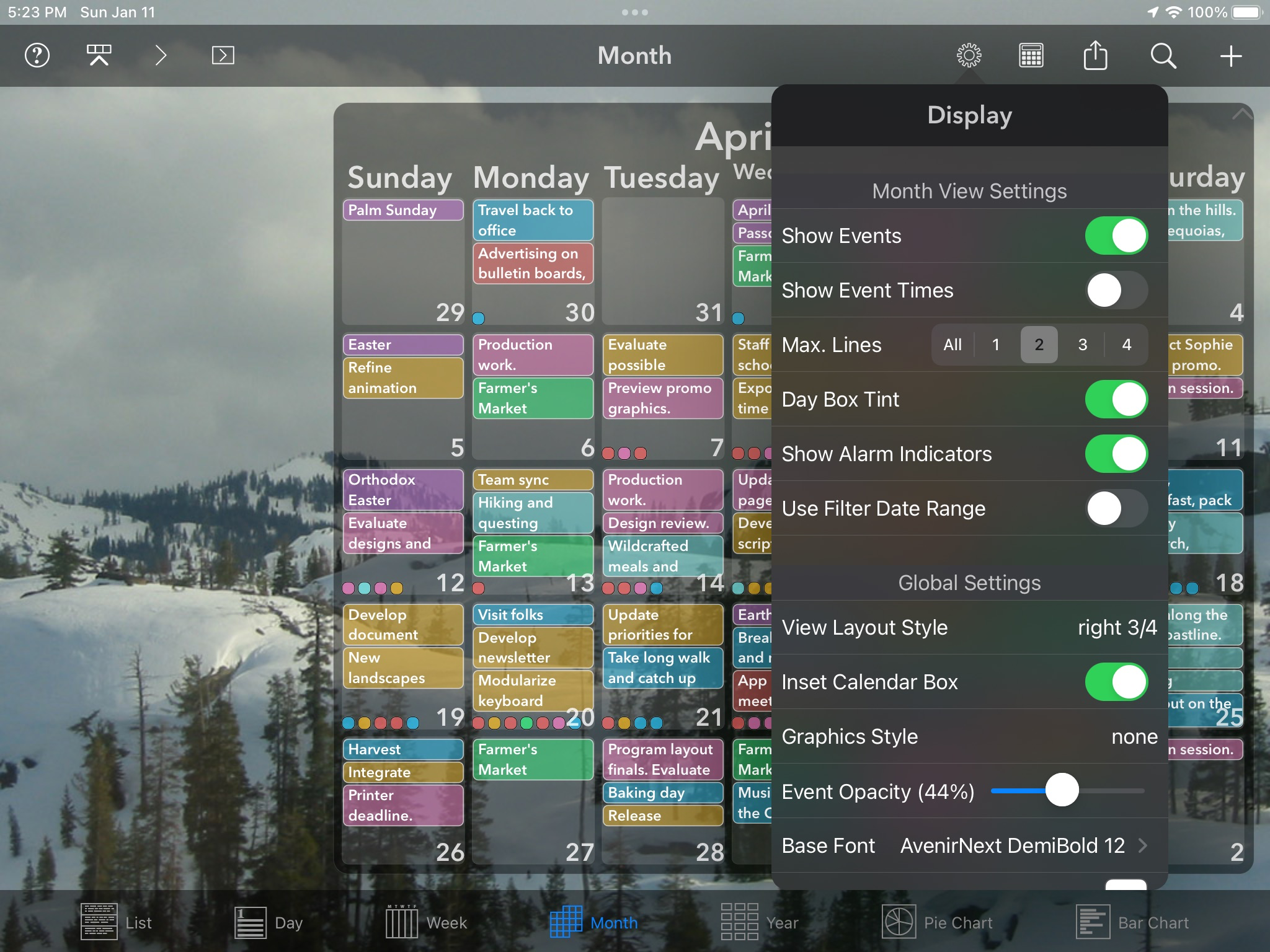The image size is (1270, 952).
Task: Click the mini calendar grid icon
Action: pyautogui.click(x=1031, y=55)
